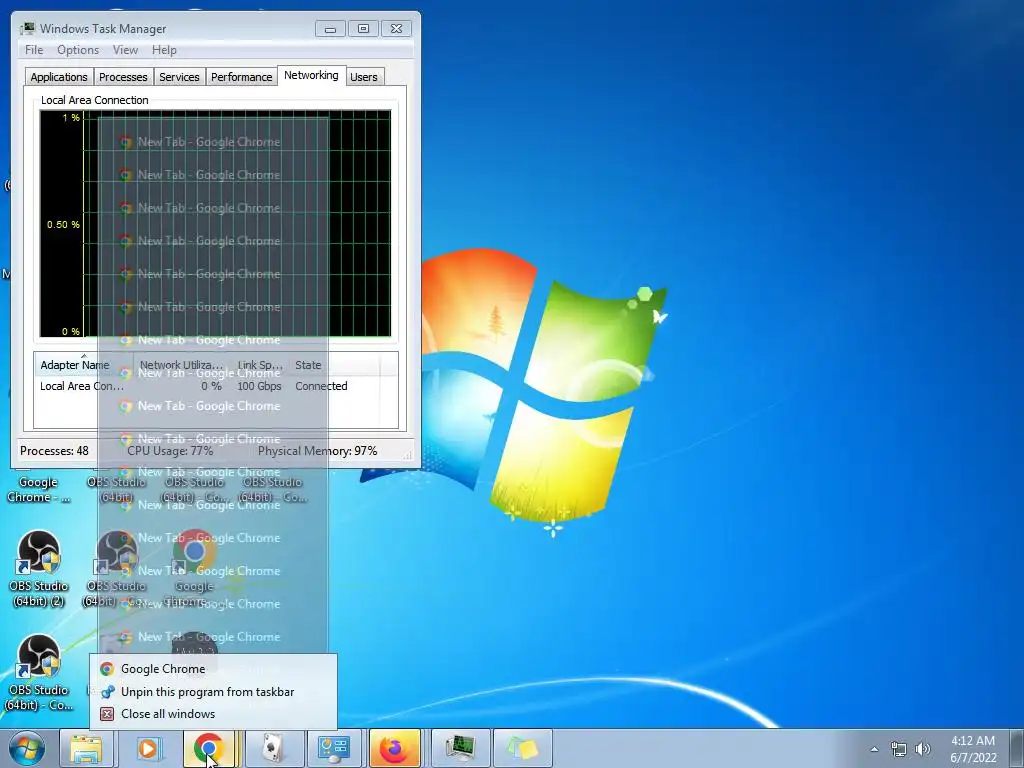The height and width of the screenshot is (768, 1024).
Task: Sort by the State column header
Action: (x=334, y=365)
